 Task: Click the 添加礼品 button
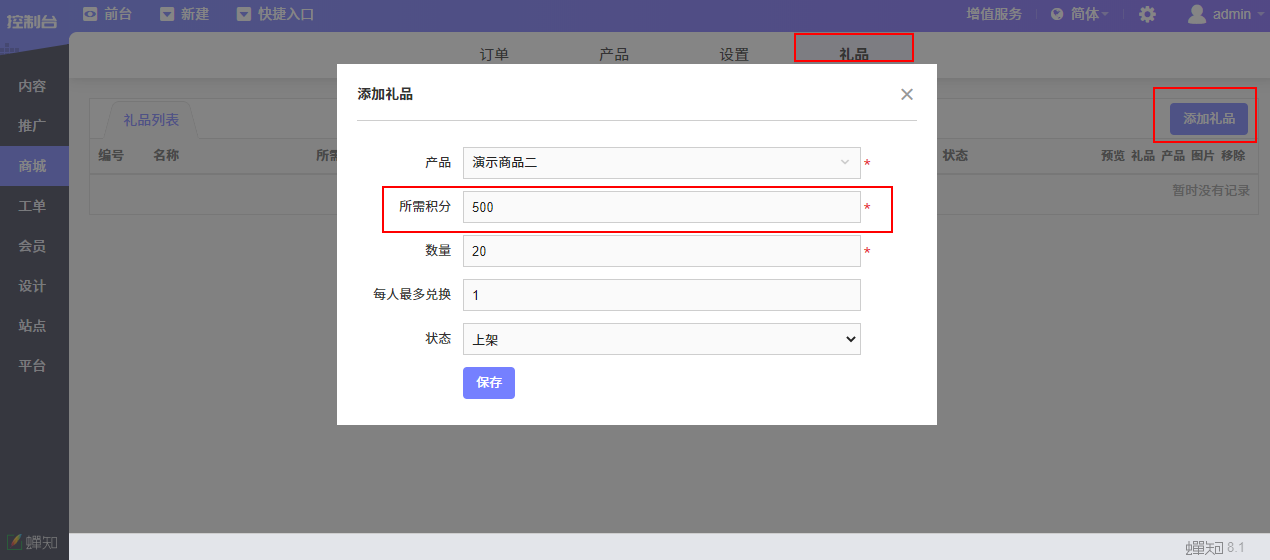pos(1209,119)
